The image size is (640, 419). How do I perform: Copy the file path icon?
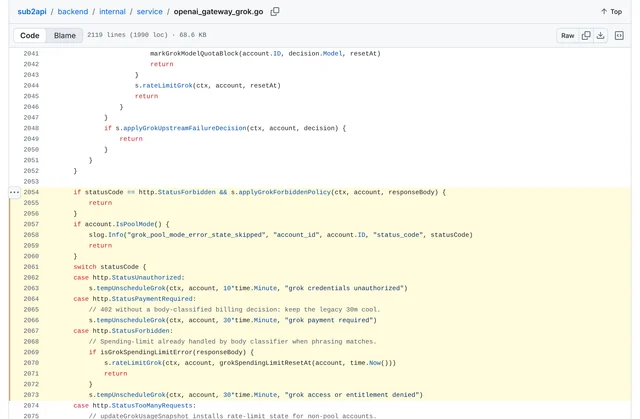(x=275, y=11)
